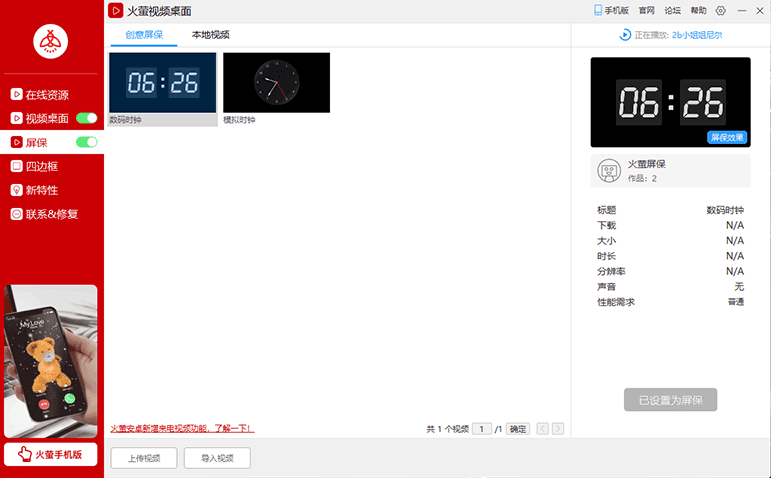This screenshot has height=478, width=771.
Task: Click the 火萤视频桌面 title bar app icon
Action: [x=116, y=10]
